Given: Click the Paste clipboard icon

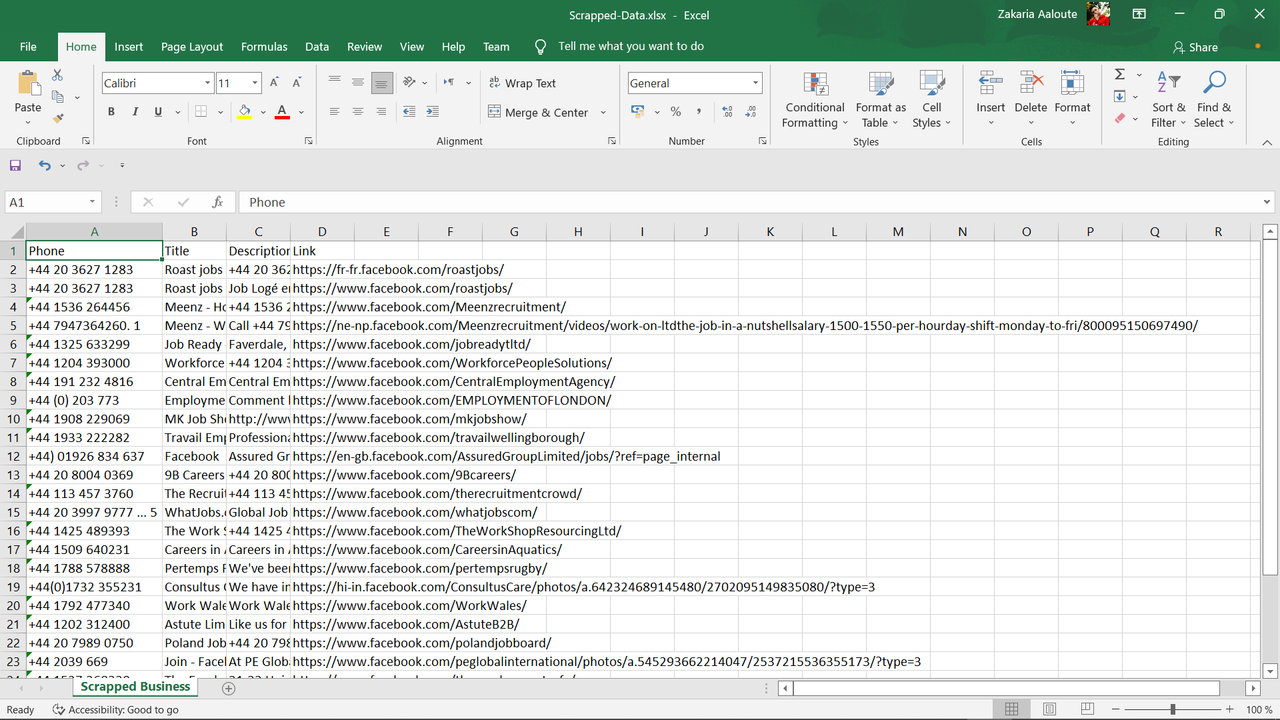Looking at the screenshot, I should 28,84.
